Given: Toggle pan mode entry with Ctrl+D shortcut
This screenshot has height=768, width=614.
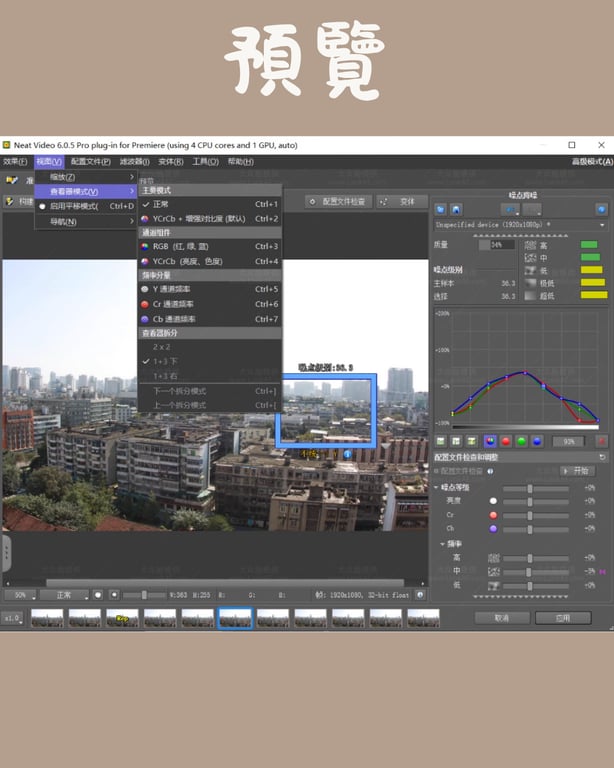Looking at the screenshot, I should point(85,206).
